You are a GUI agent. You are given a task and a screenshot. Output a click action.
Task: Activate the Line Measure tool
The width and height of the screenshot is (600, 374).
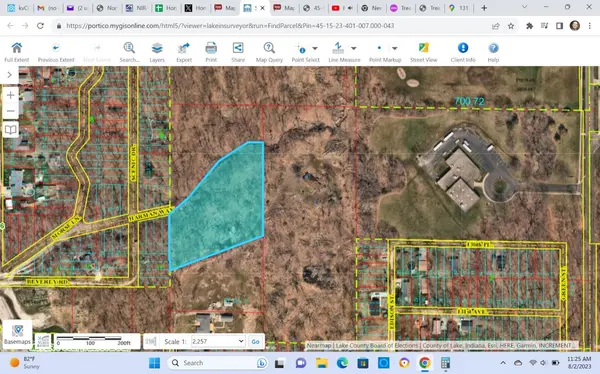tap(338, 52)
